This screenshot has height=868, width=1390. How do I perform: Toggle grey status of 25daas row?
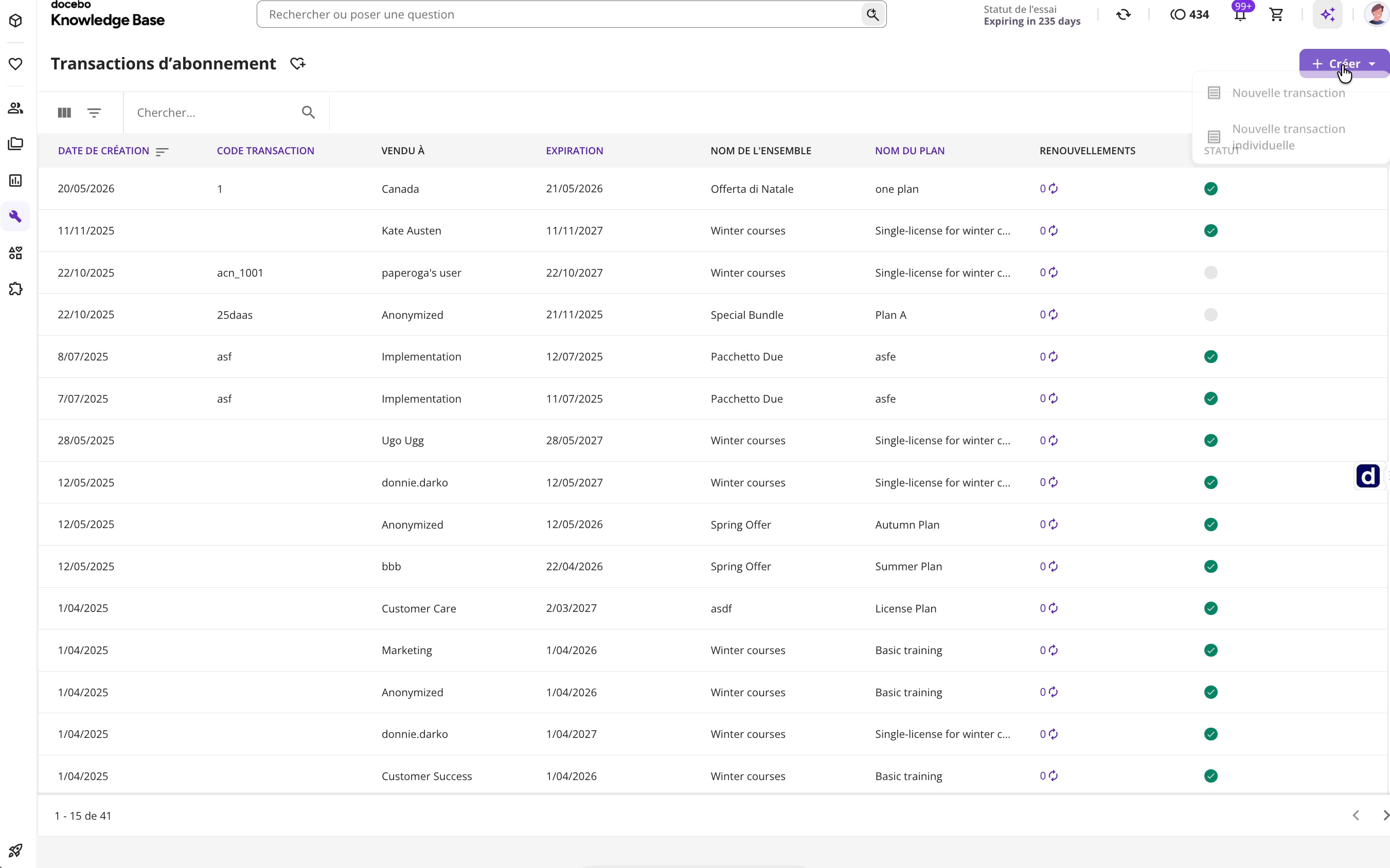pyautogui.click(x=1211, y=315)
